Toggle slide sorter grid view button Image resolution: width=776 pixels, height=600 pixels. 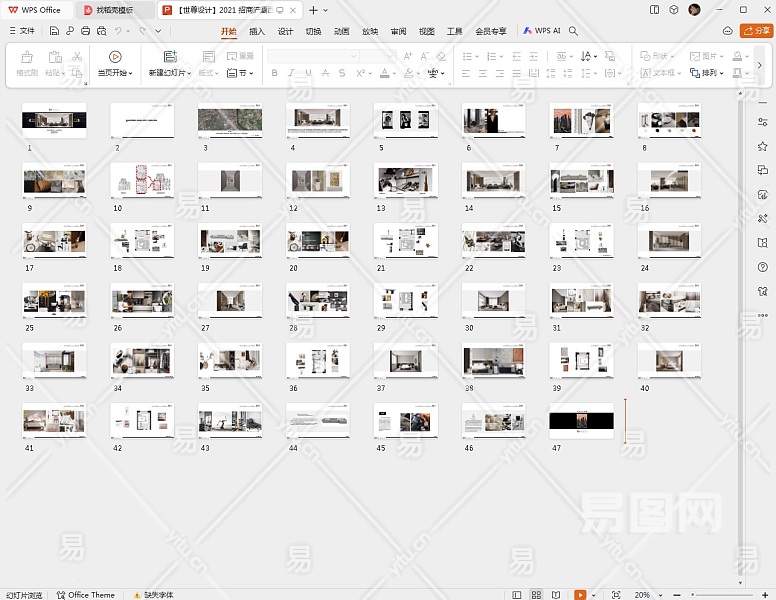pyautogui.click(x=537, y=595)
